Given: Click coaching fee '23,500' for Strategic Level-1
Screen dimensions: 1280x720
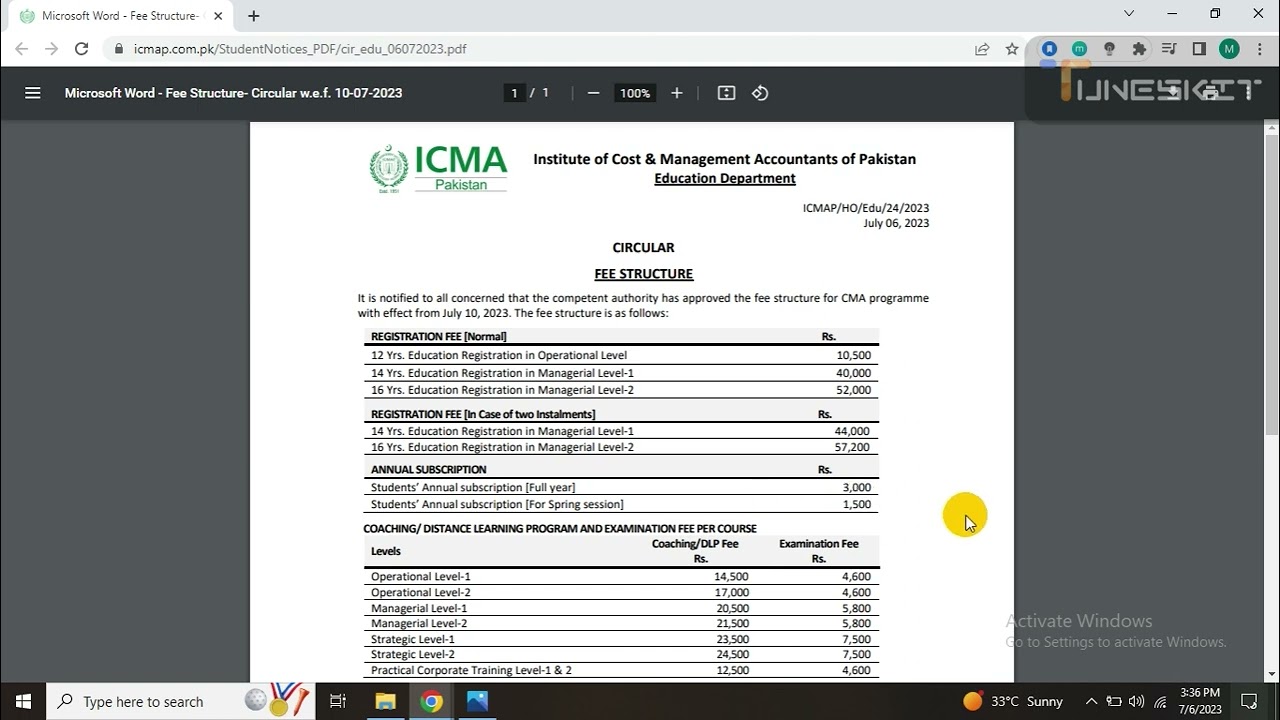Looking at the screenshot, I should (732, 639).
